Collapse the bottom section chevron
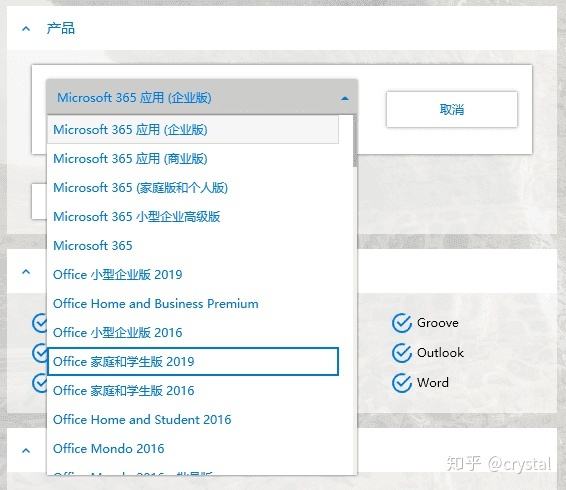The height and width of the screenshot is (490, 566). coord(26,450)
